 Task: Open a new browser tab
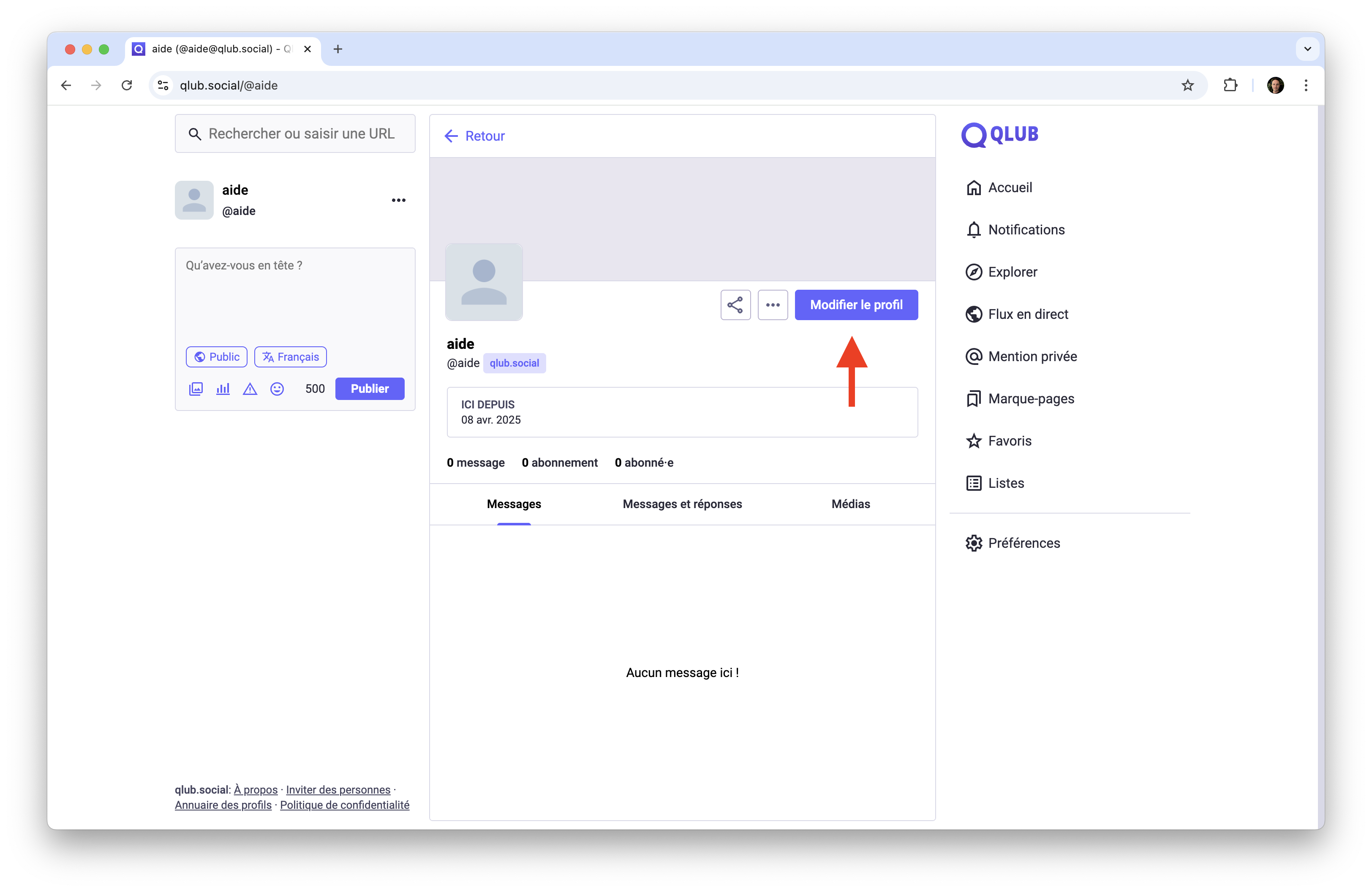click(338, 49)
